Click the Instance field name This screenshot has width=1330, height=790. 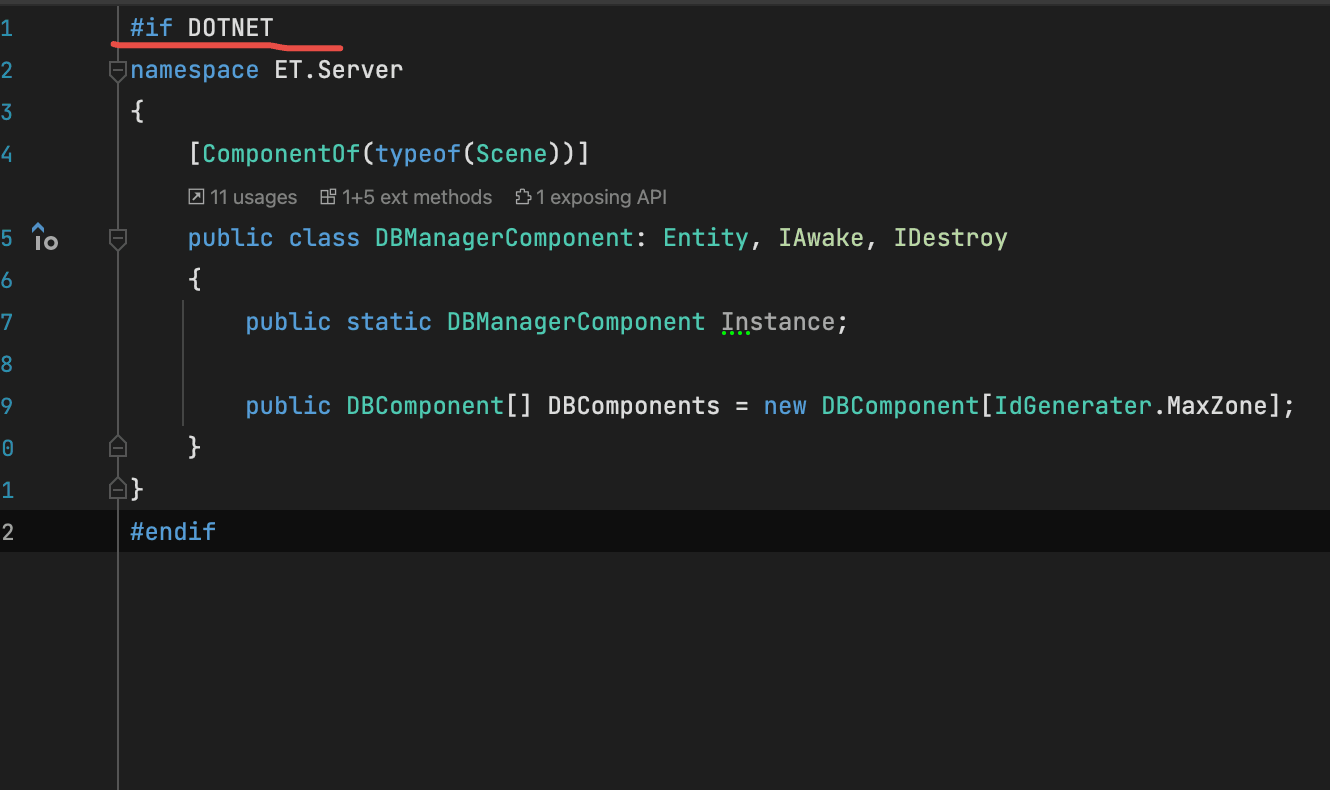coord(778,322)
